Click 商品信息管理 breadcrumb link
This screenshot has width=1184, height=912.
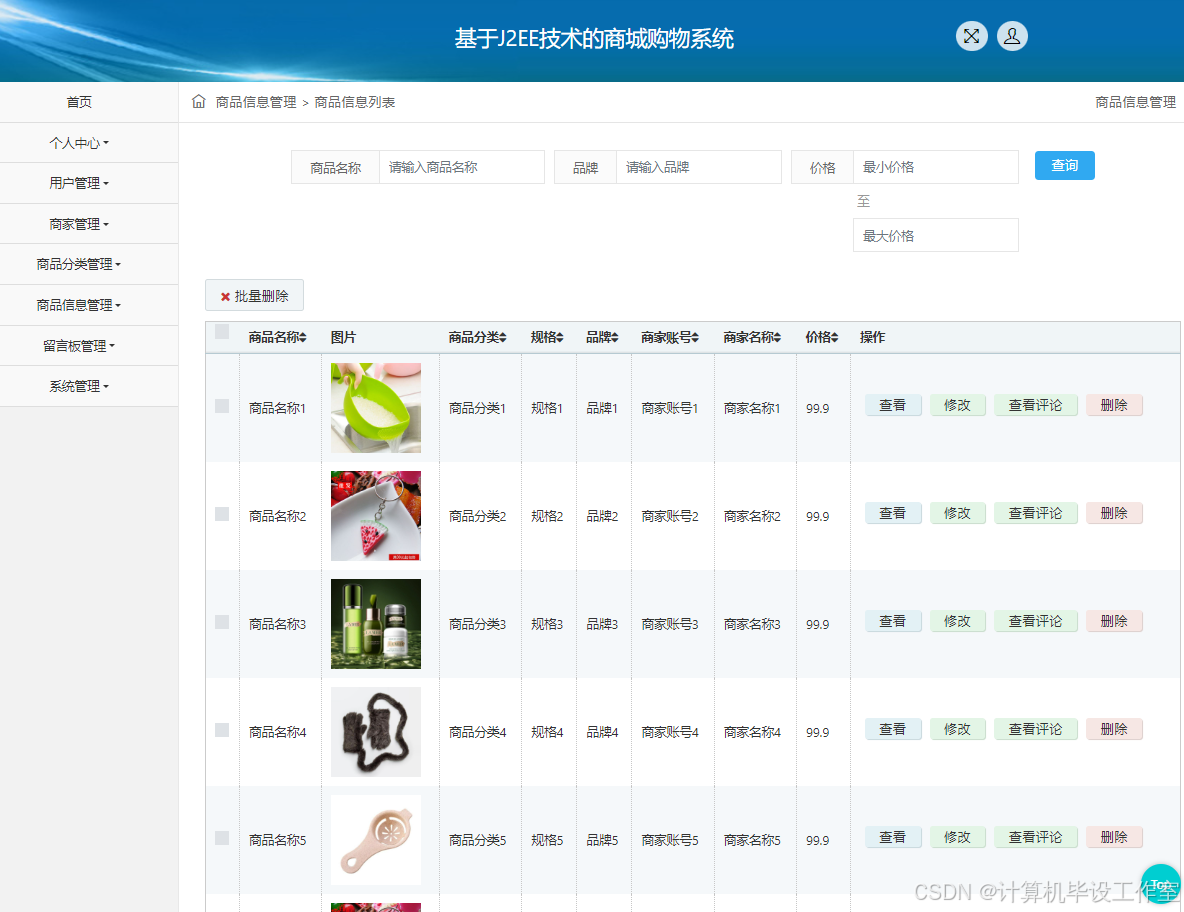tap(256, 102)
